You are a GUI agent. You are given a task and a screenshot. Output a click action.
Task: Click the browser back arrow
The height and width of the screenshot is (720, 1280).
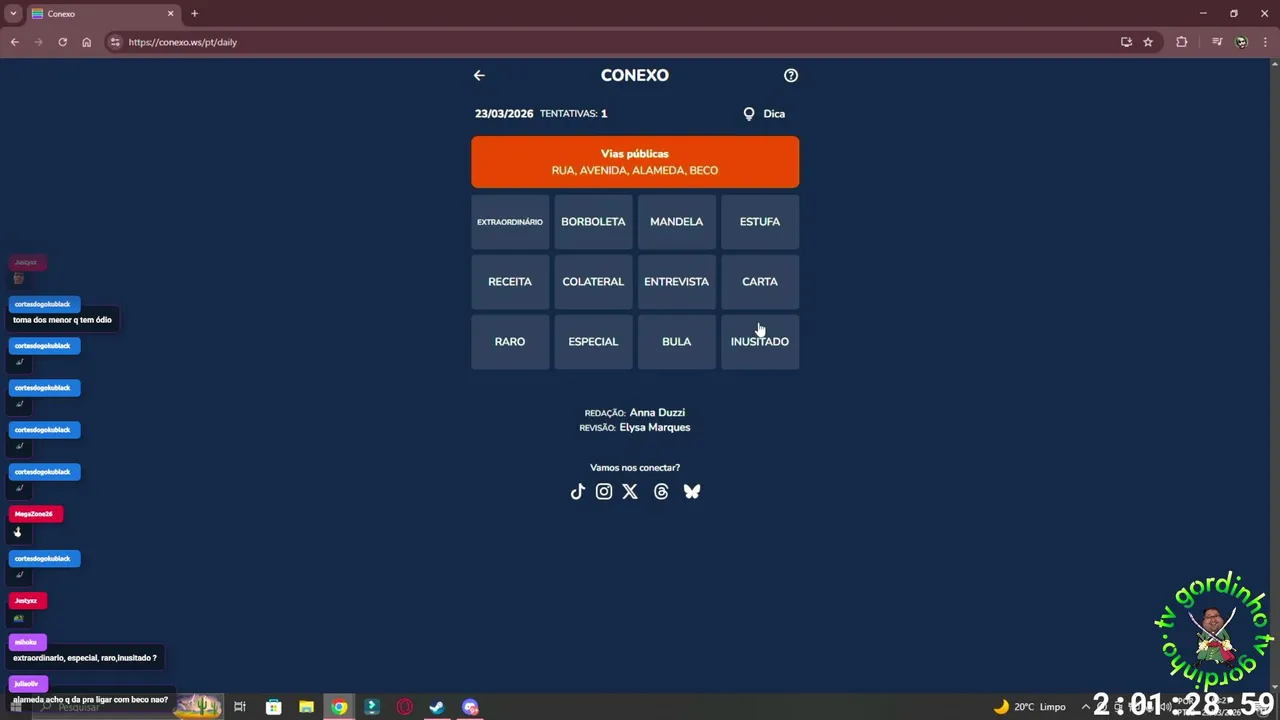[14, 42]
